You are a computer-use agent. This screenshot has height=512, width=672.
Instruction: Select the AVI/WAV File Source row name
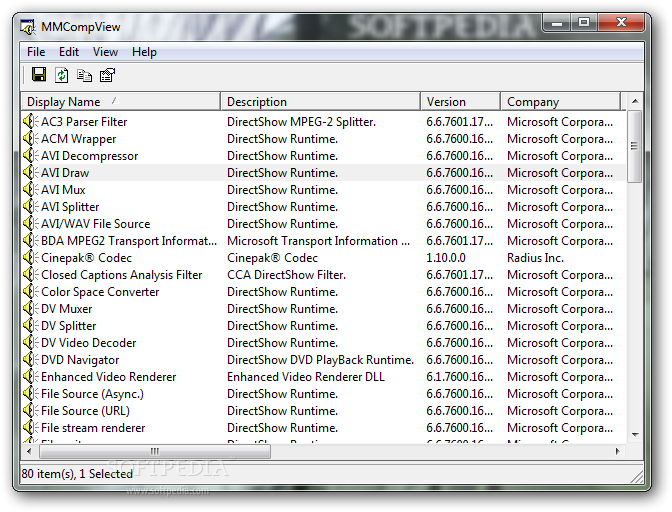[x=96, y=224]
